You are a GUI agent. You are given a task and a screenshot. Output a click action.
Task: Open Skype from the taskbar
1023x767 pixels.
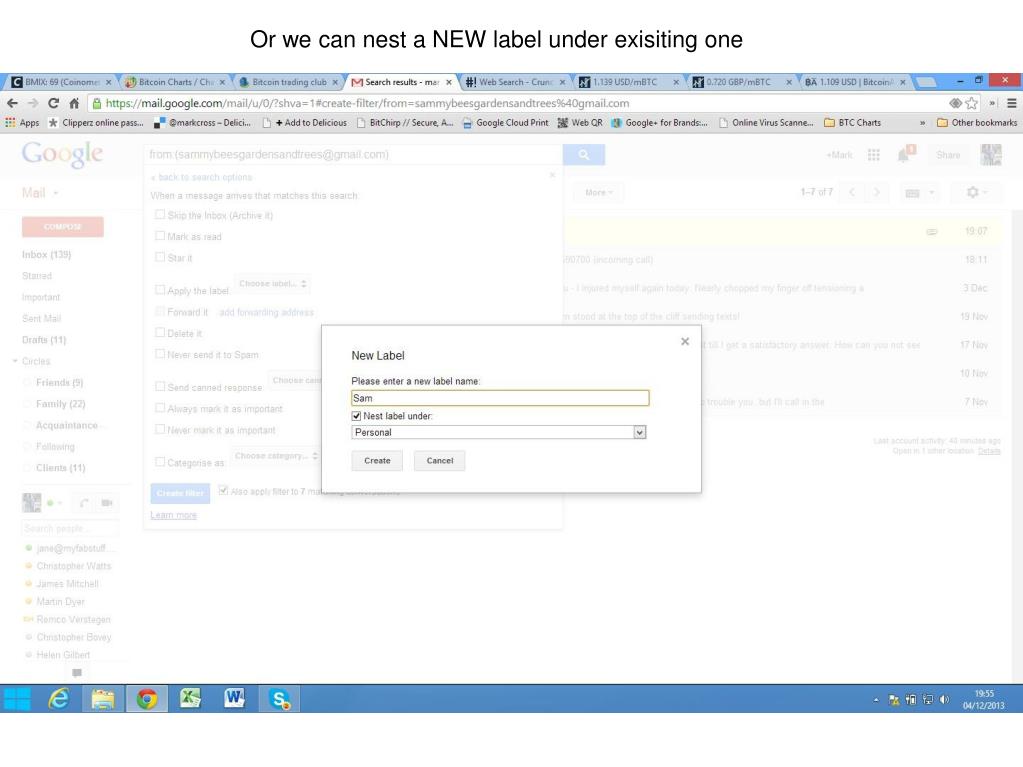280,699
